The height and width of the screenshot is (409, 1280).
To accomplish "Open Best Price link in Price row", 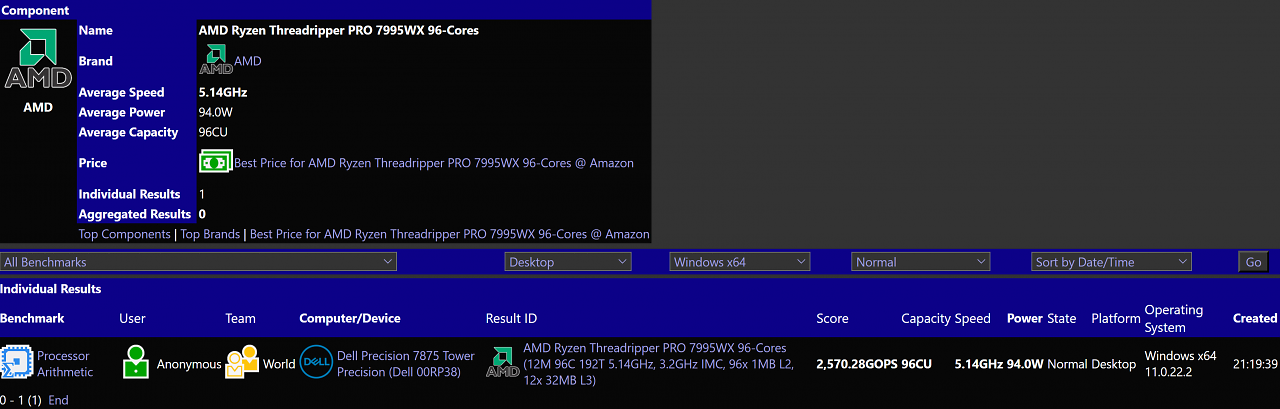I will click(x=434, y=163).
